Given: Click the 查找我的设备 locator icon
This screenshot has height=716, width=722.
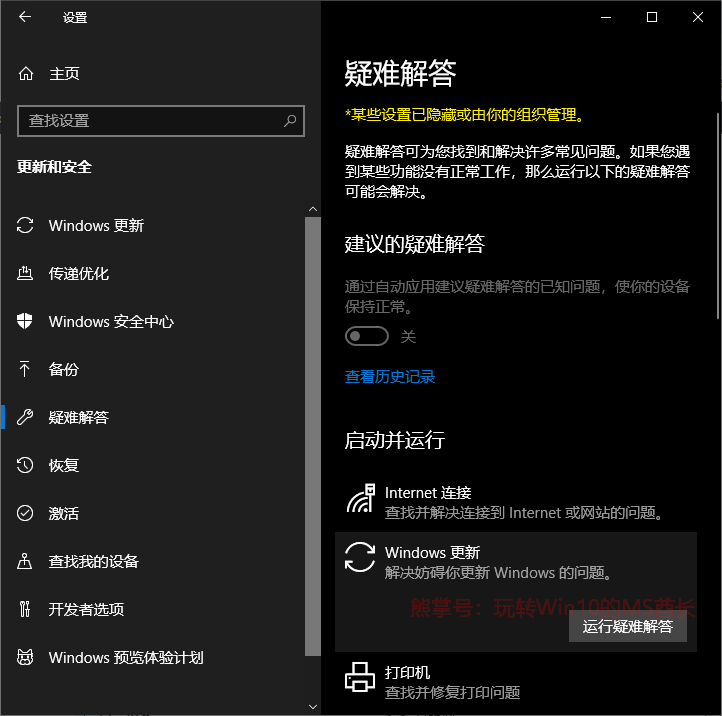Looking at the screenshot, I should tap(25, 561).
